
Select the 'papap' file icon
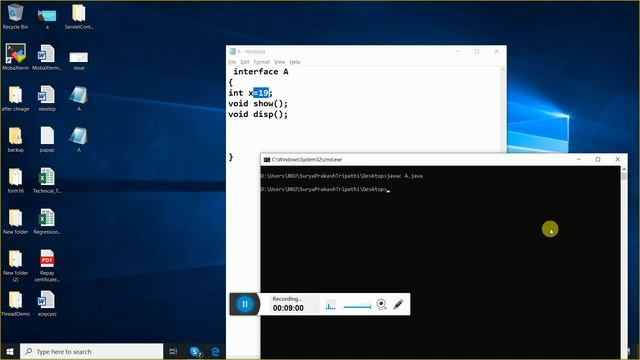point(47,140)
